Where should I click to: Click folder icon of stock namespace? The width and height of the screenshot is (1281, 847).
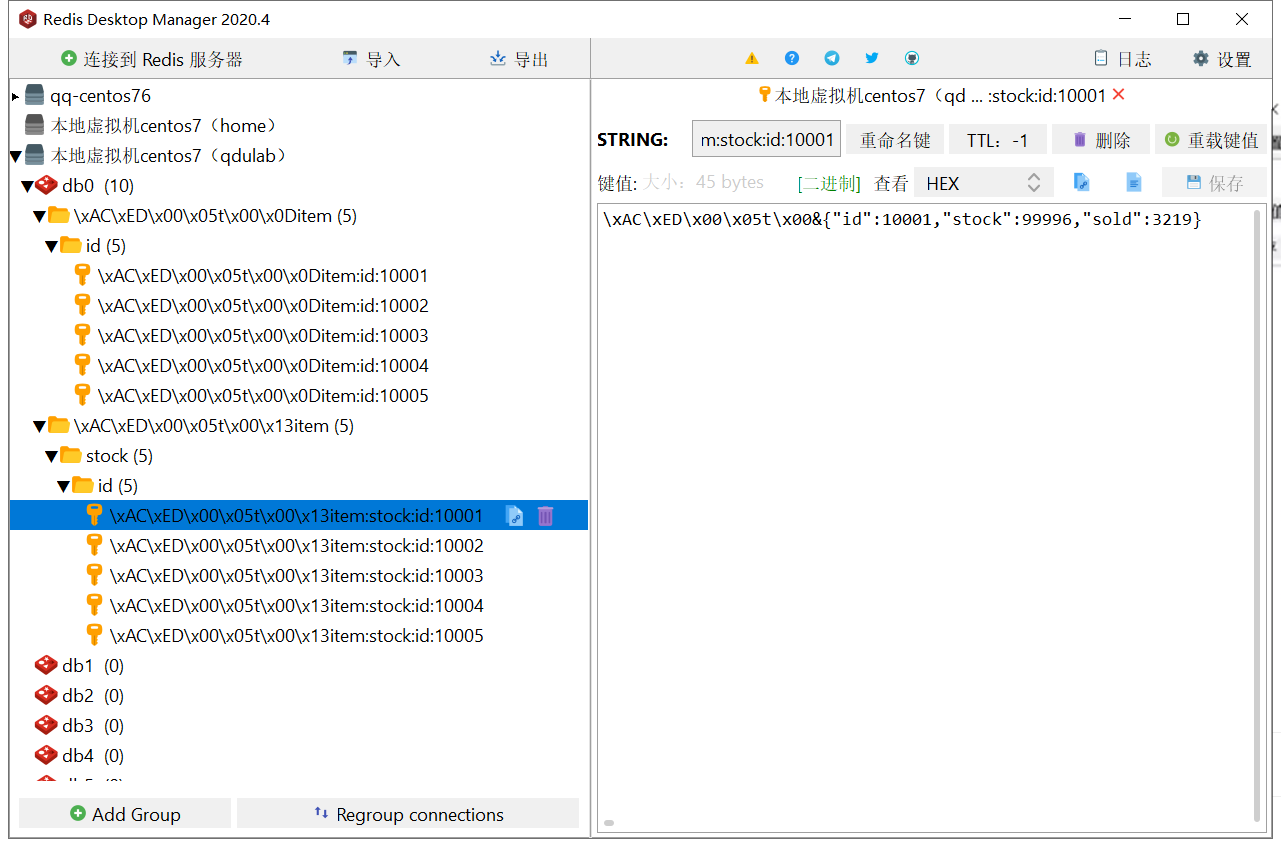click(70, 455)
